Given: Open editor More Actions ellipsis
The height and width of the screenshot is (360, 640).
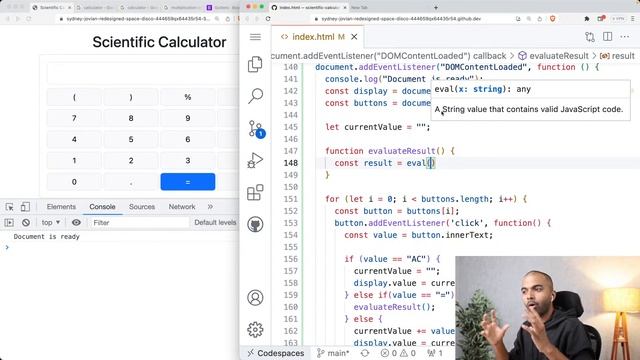Looking at the screenshot, I should [x=624, y=37].
